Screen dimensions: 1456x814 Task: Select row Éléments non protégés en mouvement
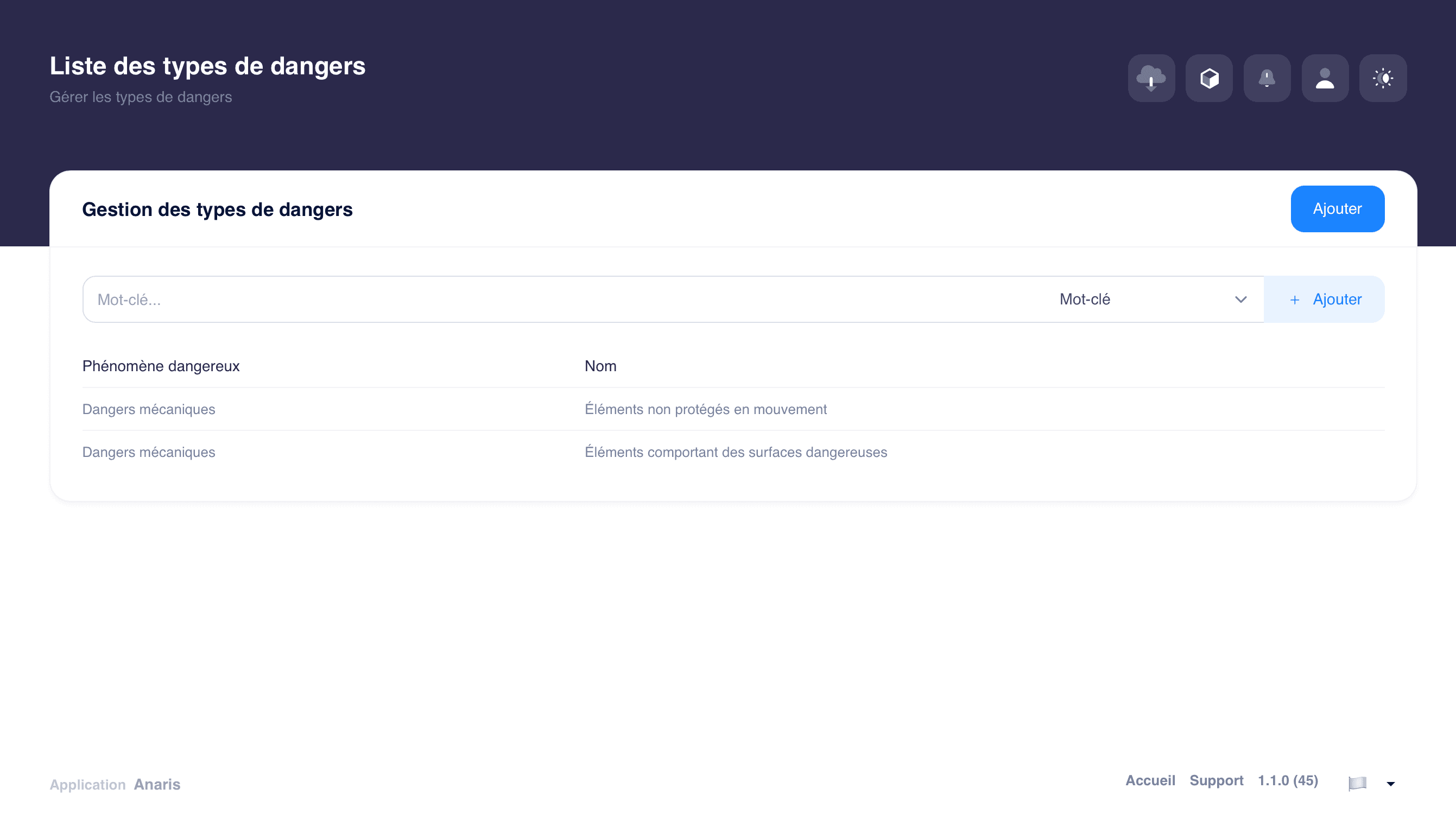click(x=705, y=409)
